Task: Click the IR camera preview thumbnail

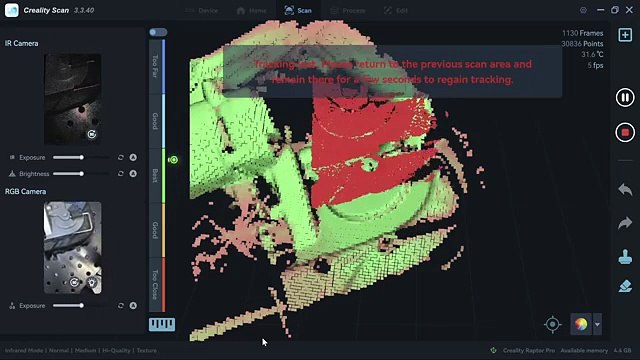Action: coord(73,99)
